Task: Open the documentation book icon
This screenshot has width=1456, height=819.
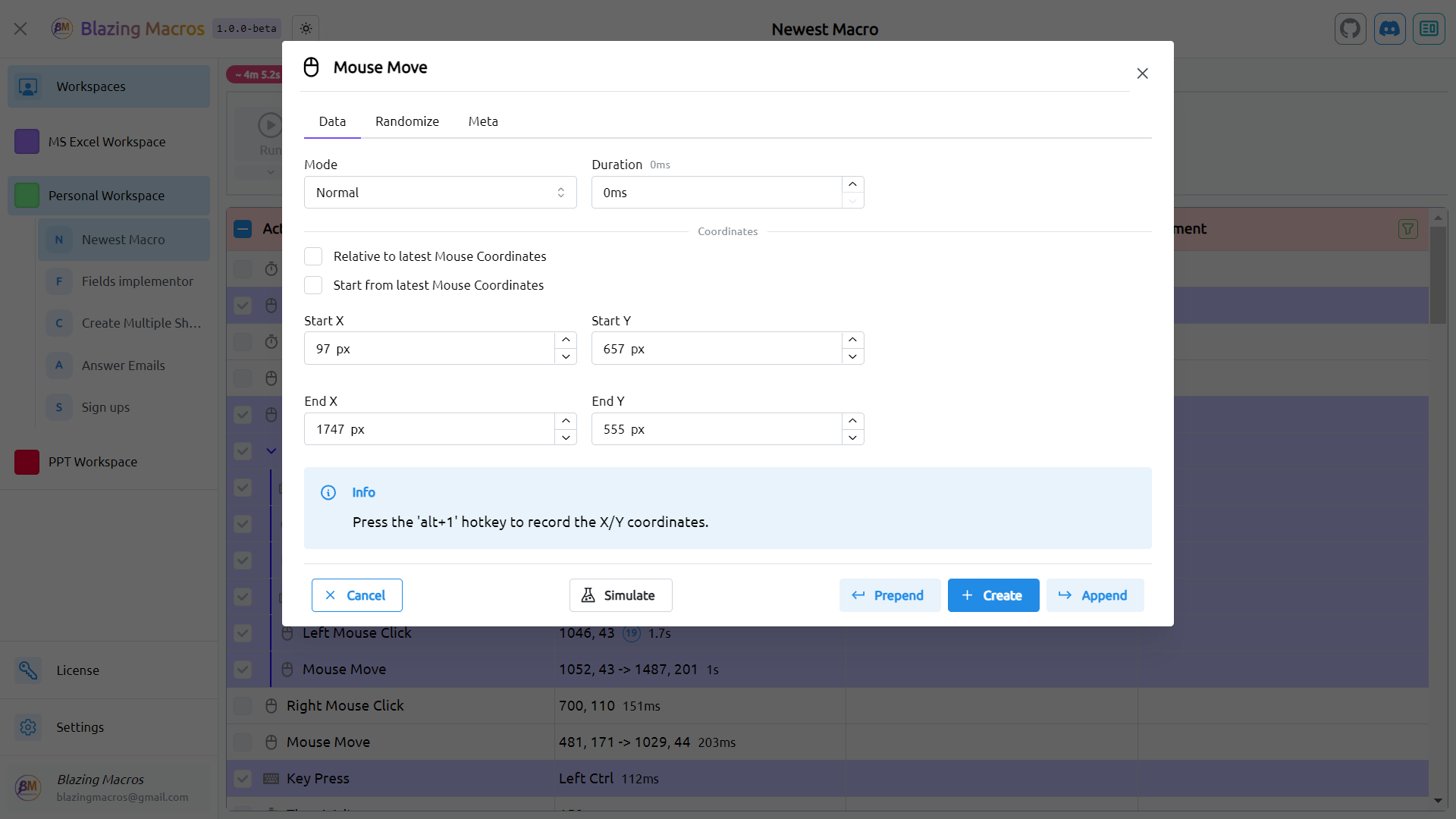Action: point(1429,29)
